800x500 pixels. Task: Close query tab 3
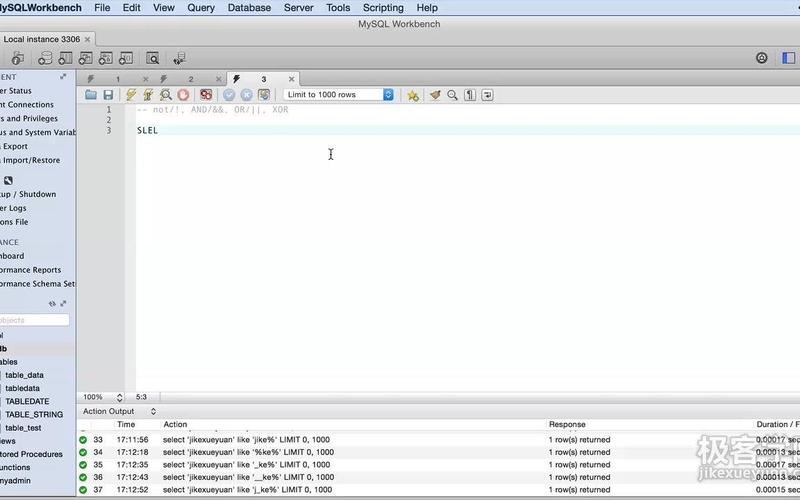(291, 79)
